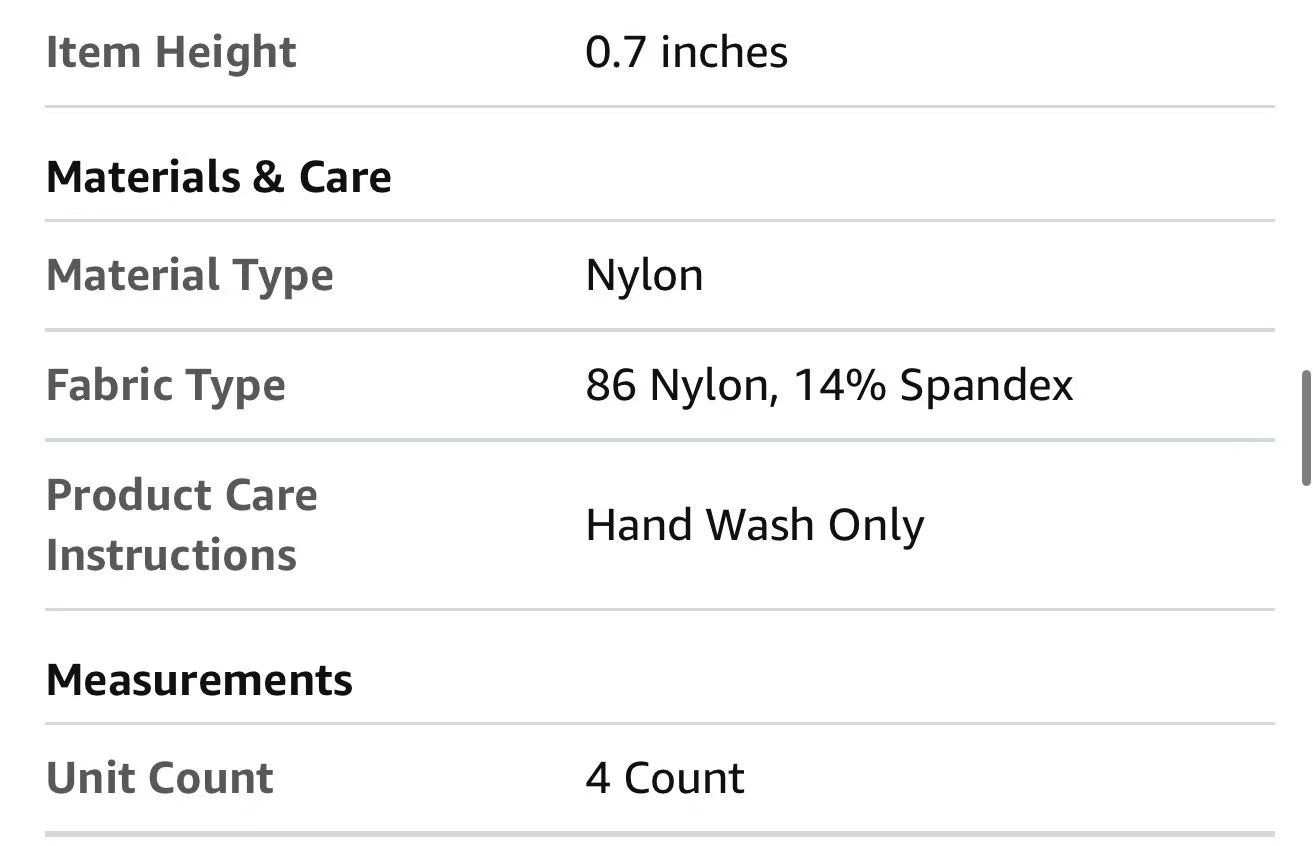Select the 86 Nylon, 14% Spandex text

[x=830, y=386]
